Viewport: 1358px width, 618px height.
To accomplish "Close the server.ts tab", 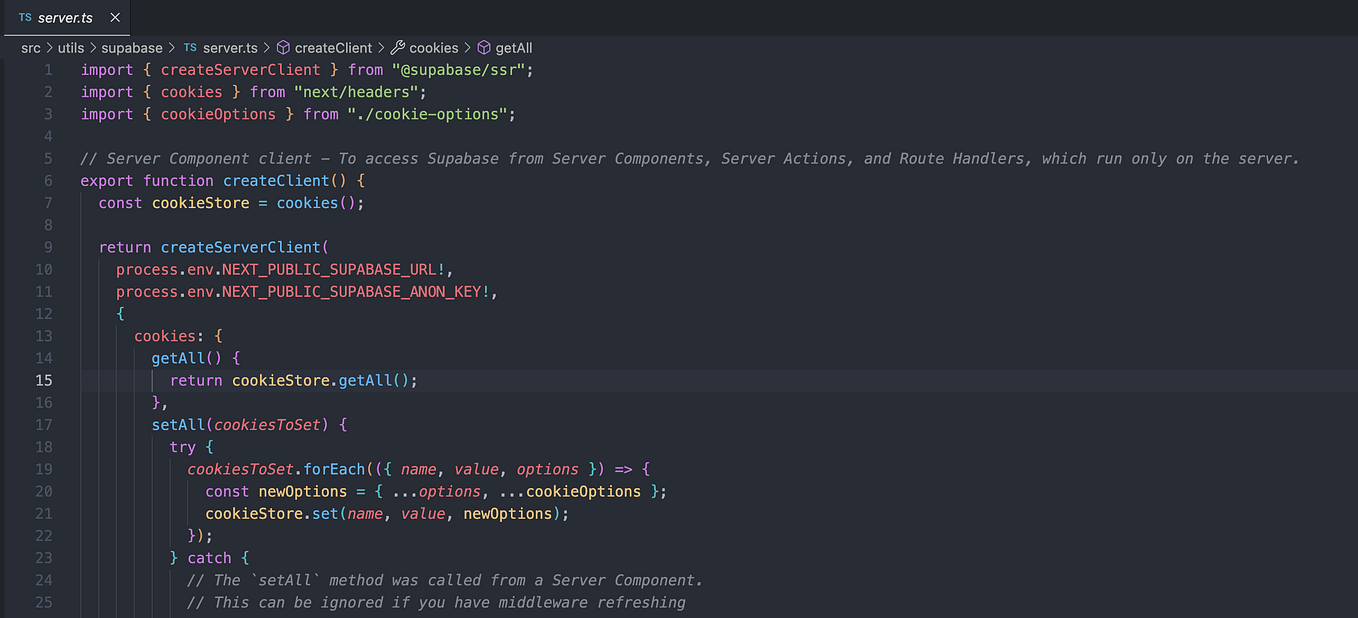I will pos(114,17).
